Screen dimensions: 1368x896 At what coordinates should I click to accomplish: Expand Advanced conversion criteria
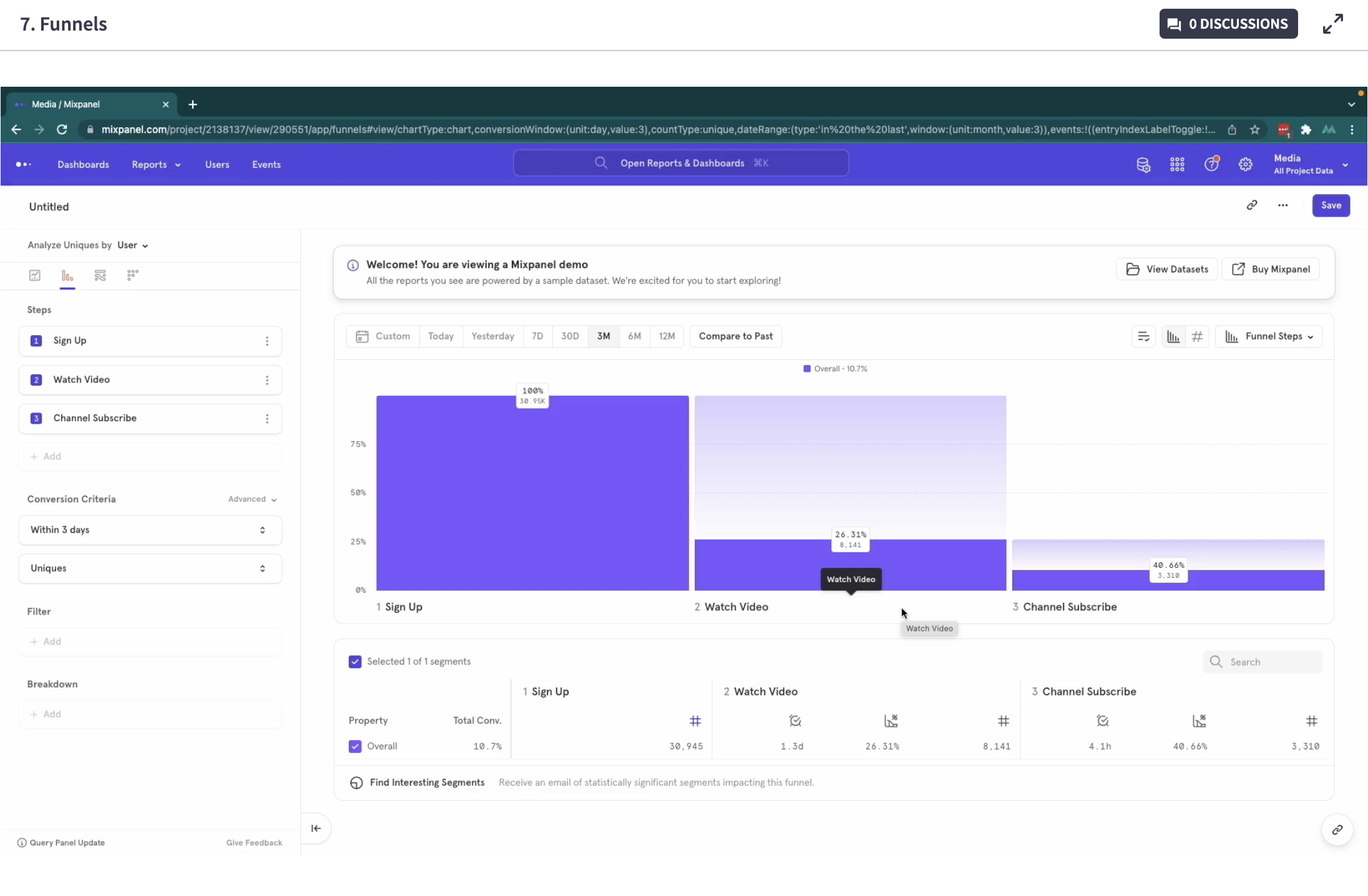[x=252, y=499]
